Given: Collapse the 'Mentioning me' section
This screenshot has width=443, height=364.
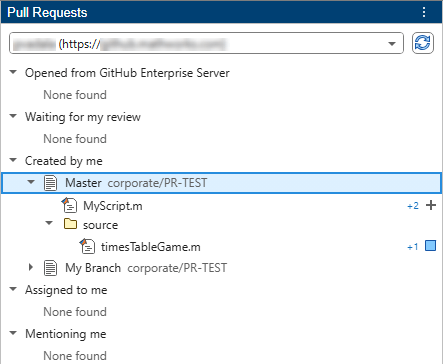Looking at the screenshot, I should tap(13, 333).
